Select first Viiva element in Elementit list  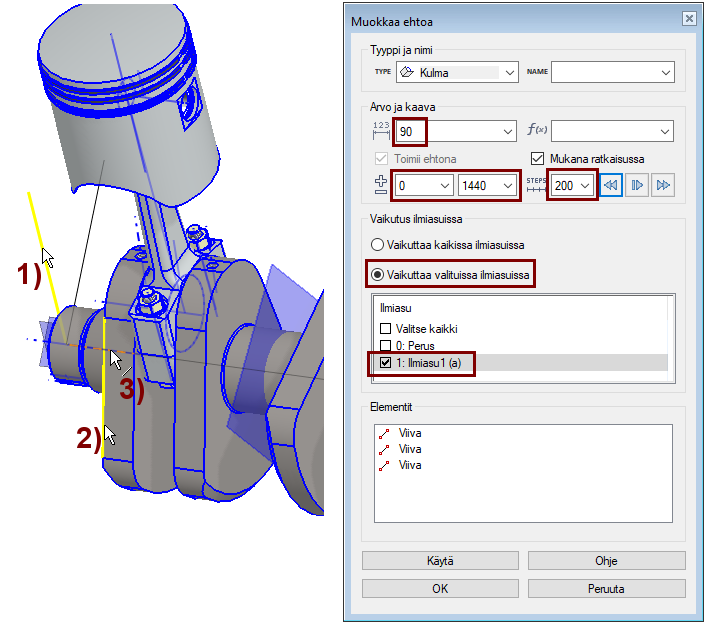click(x=410, y=435)
